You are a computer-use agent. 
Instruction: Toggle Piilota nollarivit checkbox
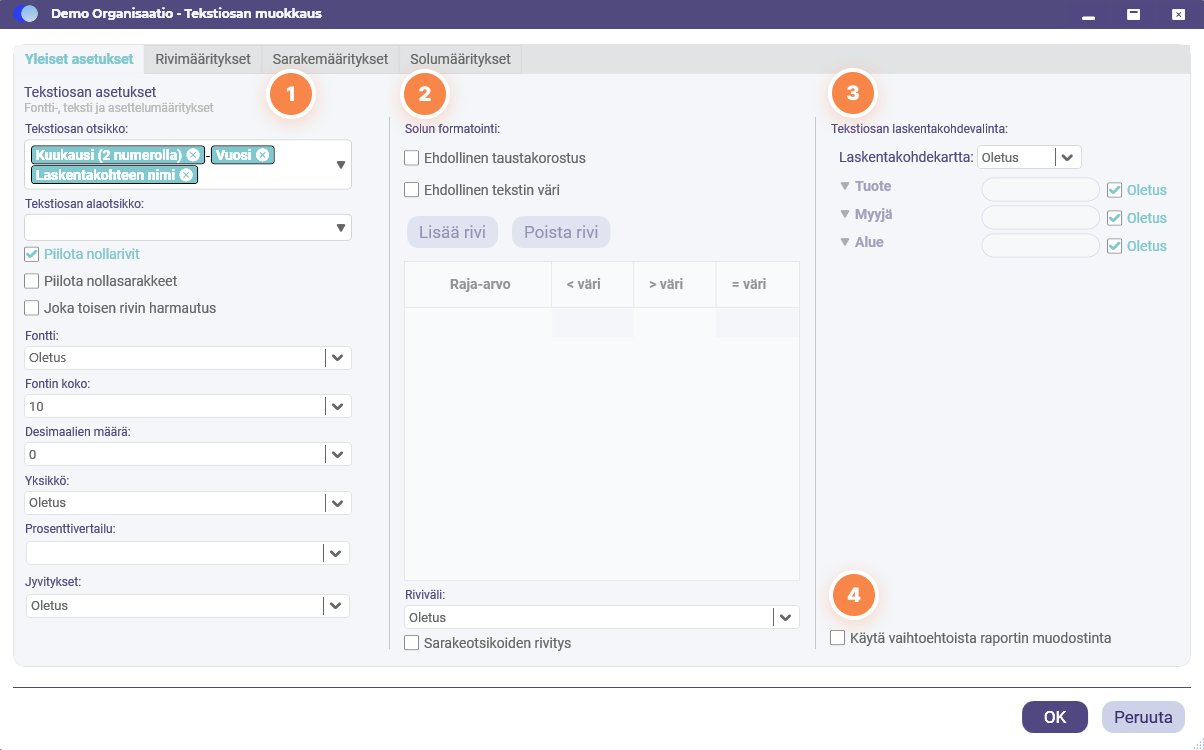32,254
